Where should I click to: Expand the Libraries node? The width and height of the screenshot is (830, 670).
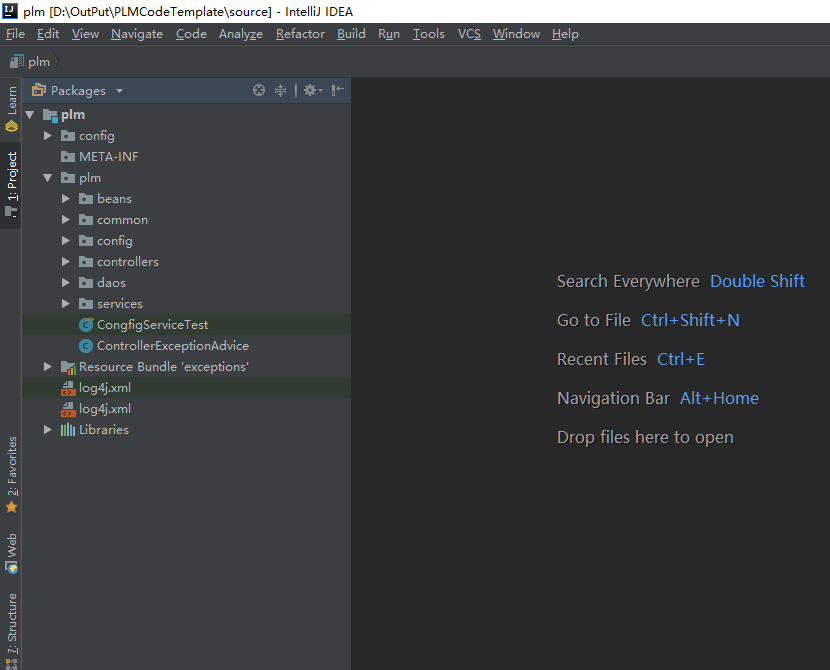pyautogui.click(x=48, y=430)
